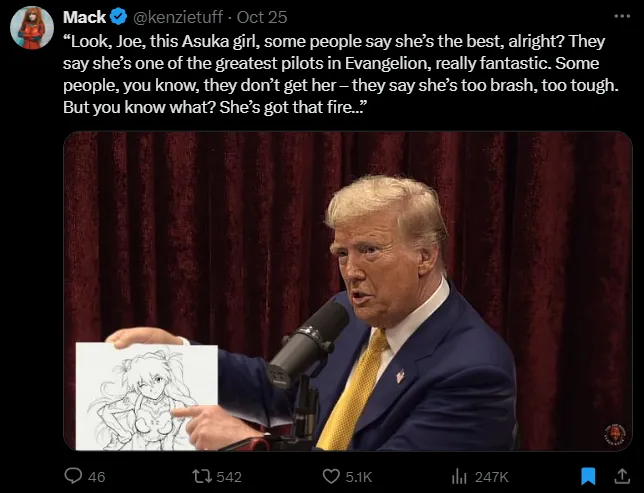Image resolution: width=644 pixels, height=493 pixels.
Task: Open the @kenzietuff handle link
Action: (177, 17)
